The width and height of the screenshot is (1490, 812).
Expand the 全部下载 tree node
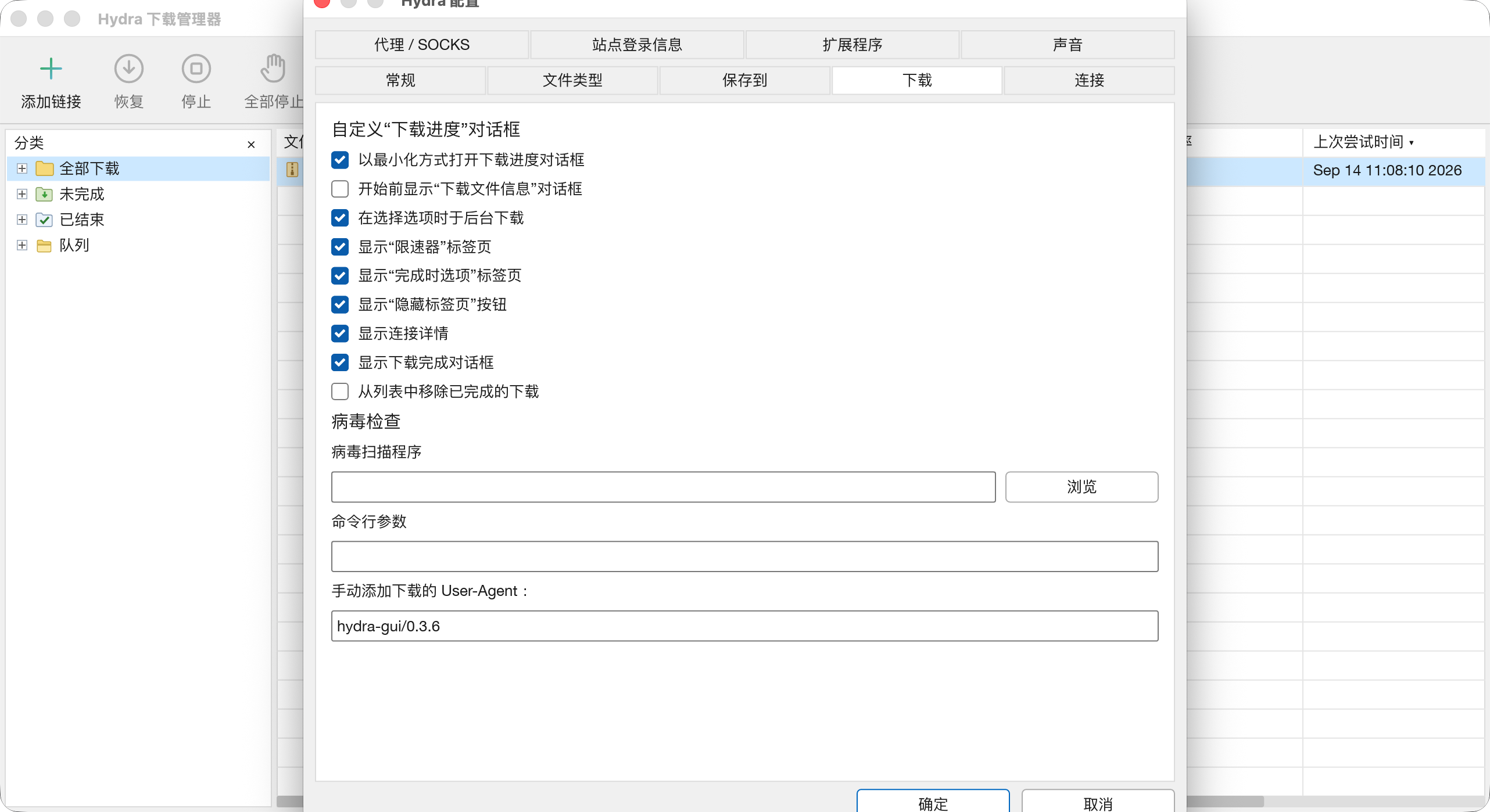point(22,168)
